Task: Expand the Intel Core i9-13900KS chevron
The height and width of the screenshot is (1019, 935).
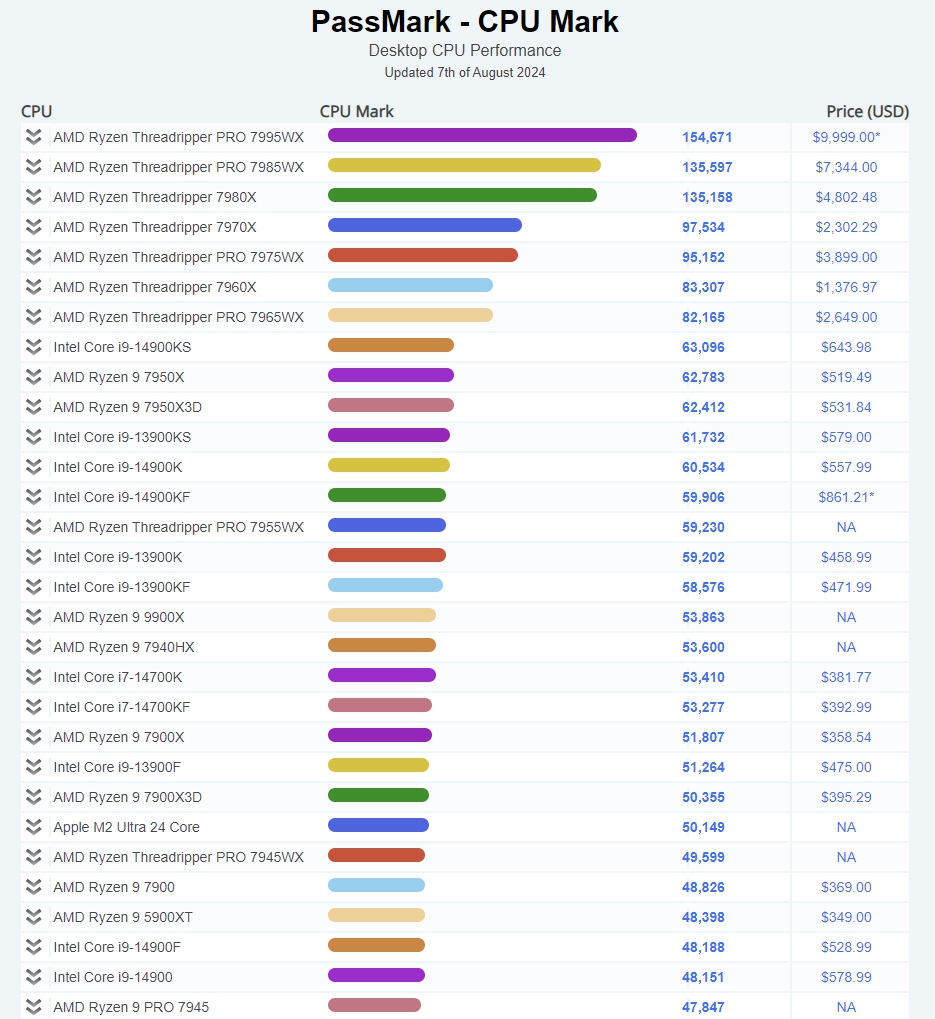Action: [34, 437]
